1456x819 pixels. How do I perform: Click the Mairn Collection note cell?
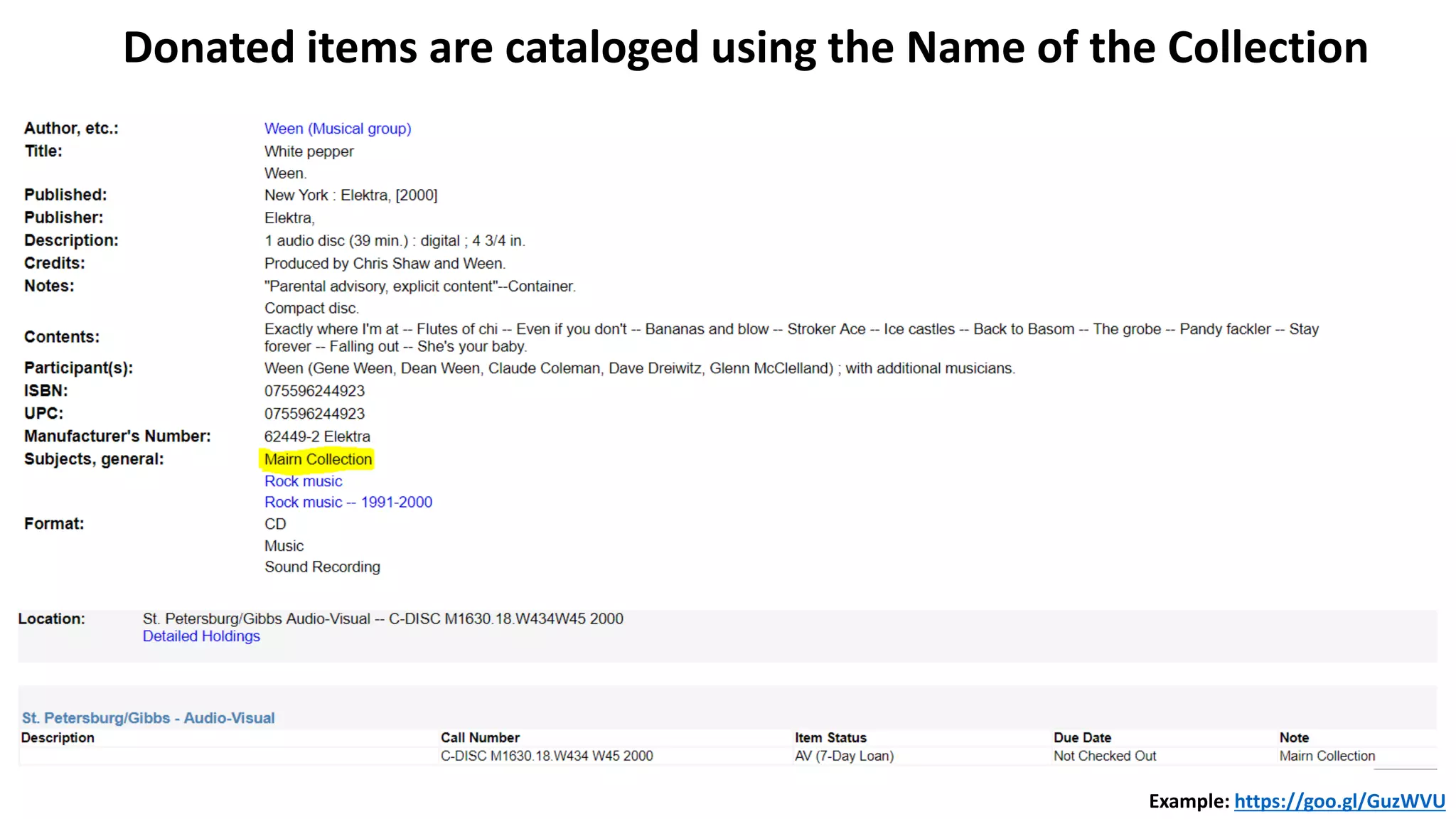point(1327,756)
